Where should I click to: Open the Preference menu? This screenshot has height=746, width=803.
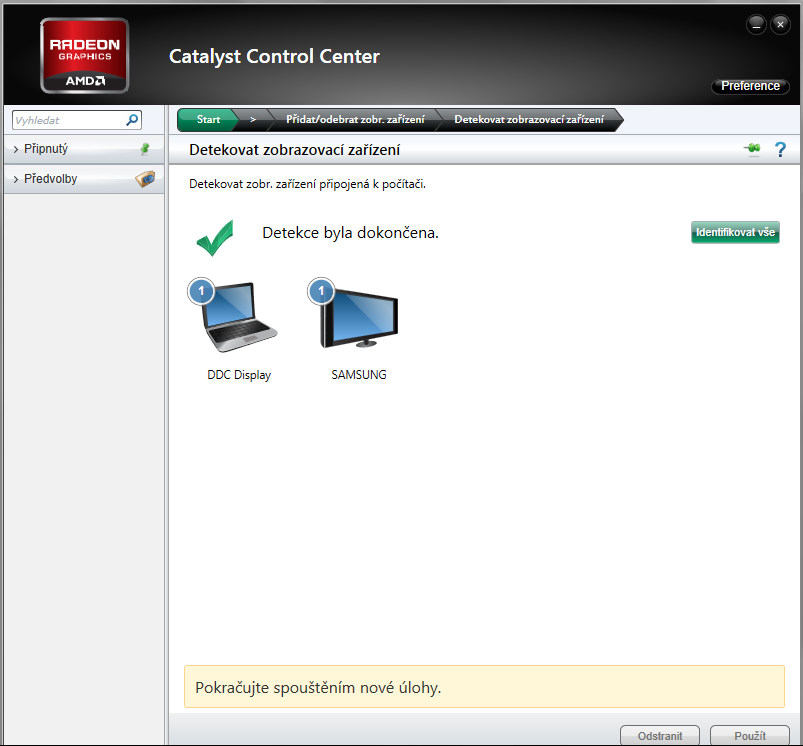pyautogui.click(x=750, y=86)
